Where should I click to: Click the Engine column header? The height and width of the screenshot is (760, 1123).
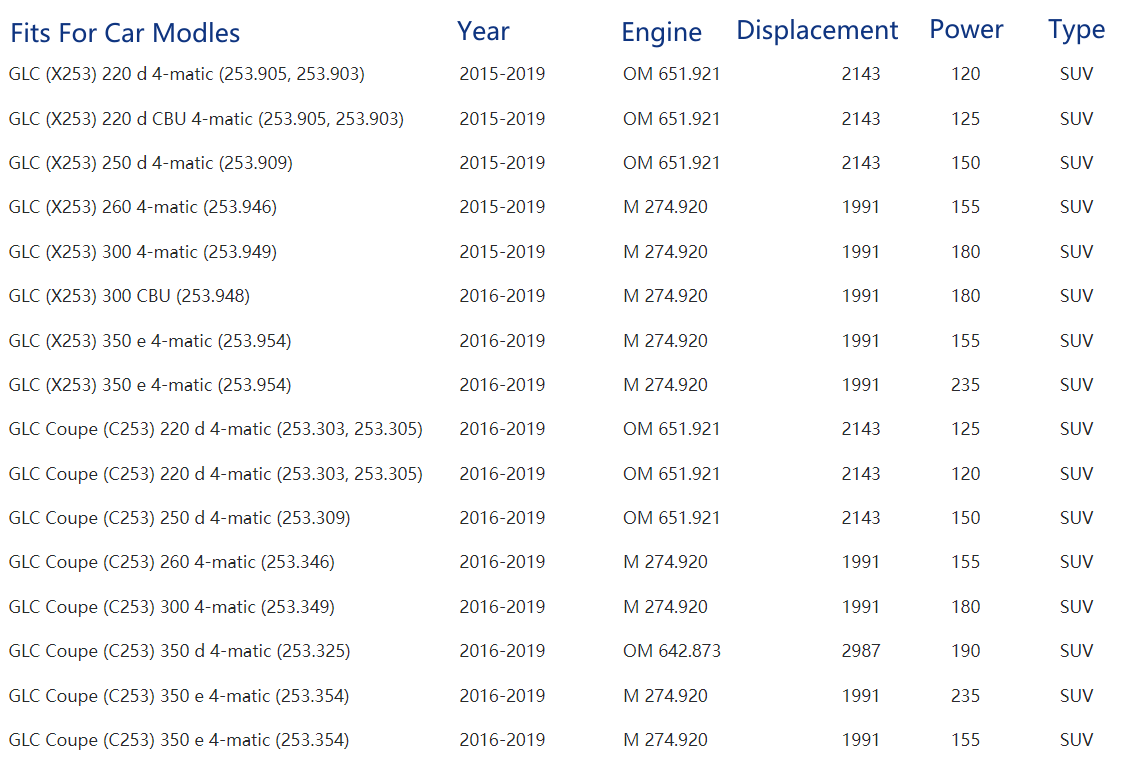(661, 32)
